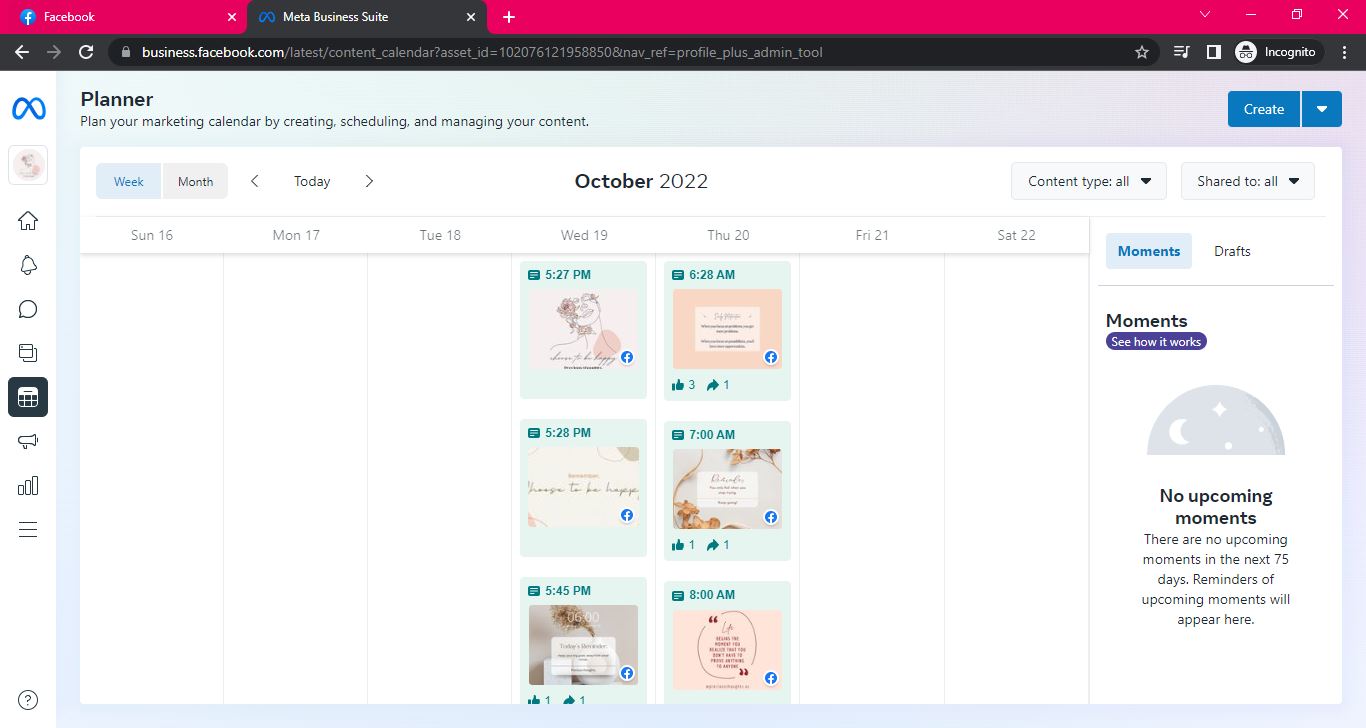Click the share count on 7:00 AM post
This screenshot has height=728, width=1366.
point(718,545)
